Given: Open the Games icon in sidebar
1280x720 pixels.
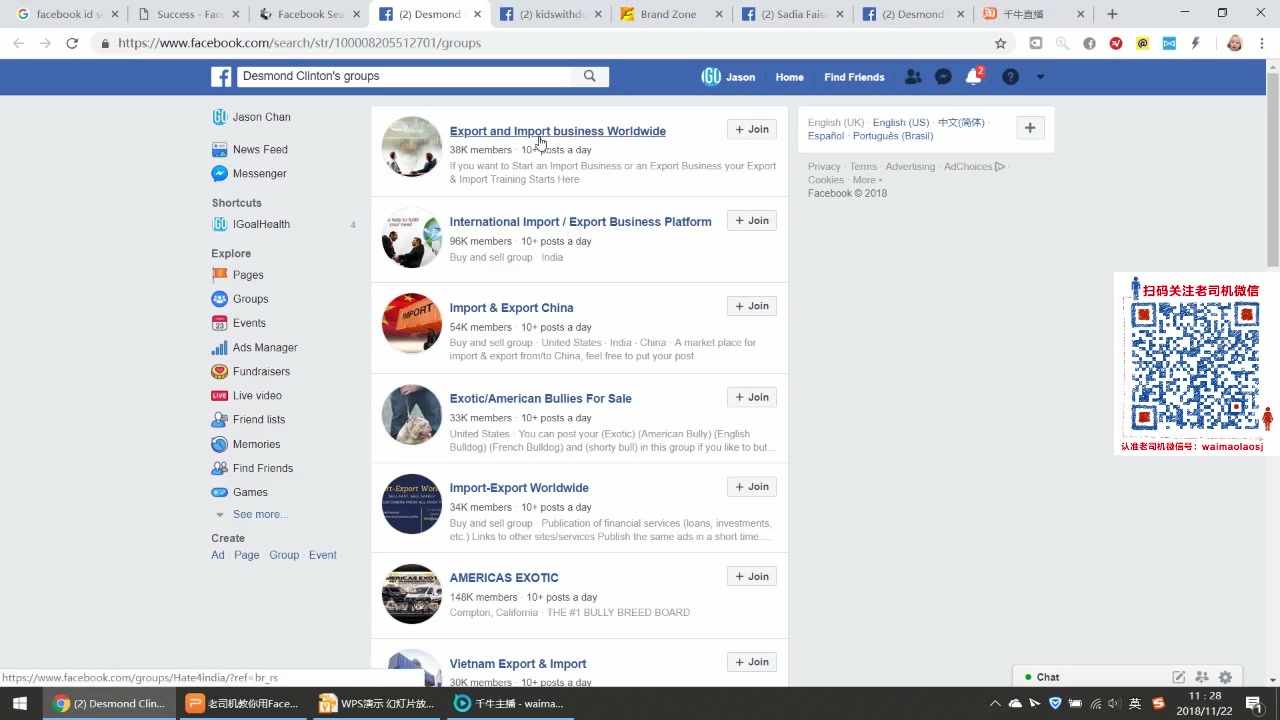Looking at the screenshot, I should 219,492.
